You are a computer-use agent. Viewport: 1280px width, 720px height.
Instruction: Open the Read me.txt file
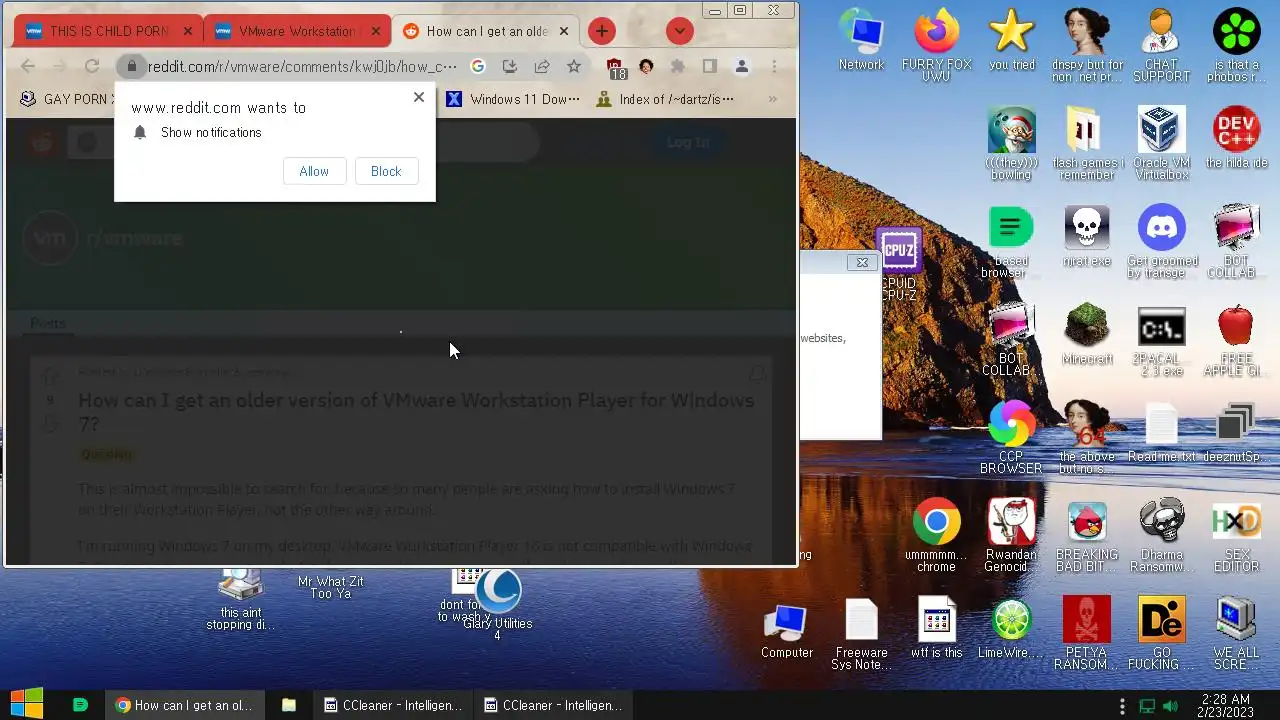pyautogui.click(x=1161, y=432)
